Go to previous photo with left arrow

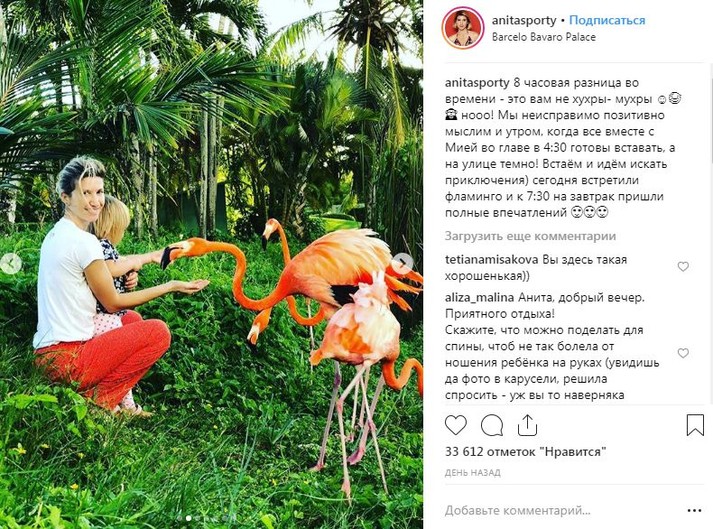coord(10,263)
